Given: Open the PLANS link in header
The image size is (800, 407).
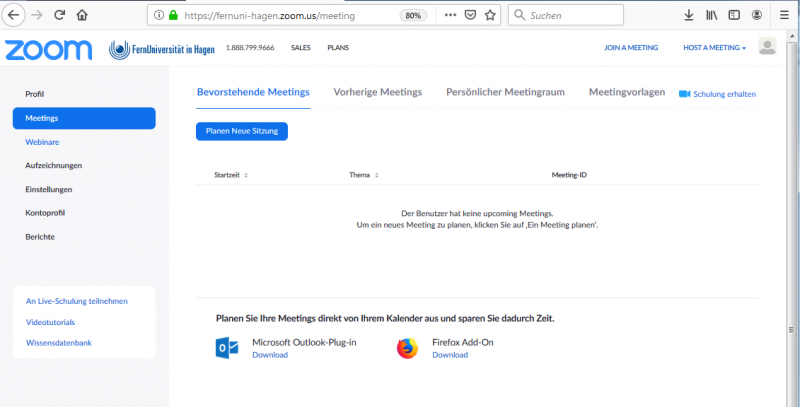Looking at the screenshot, I should point(338,48).
